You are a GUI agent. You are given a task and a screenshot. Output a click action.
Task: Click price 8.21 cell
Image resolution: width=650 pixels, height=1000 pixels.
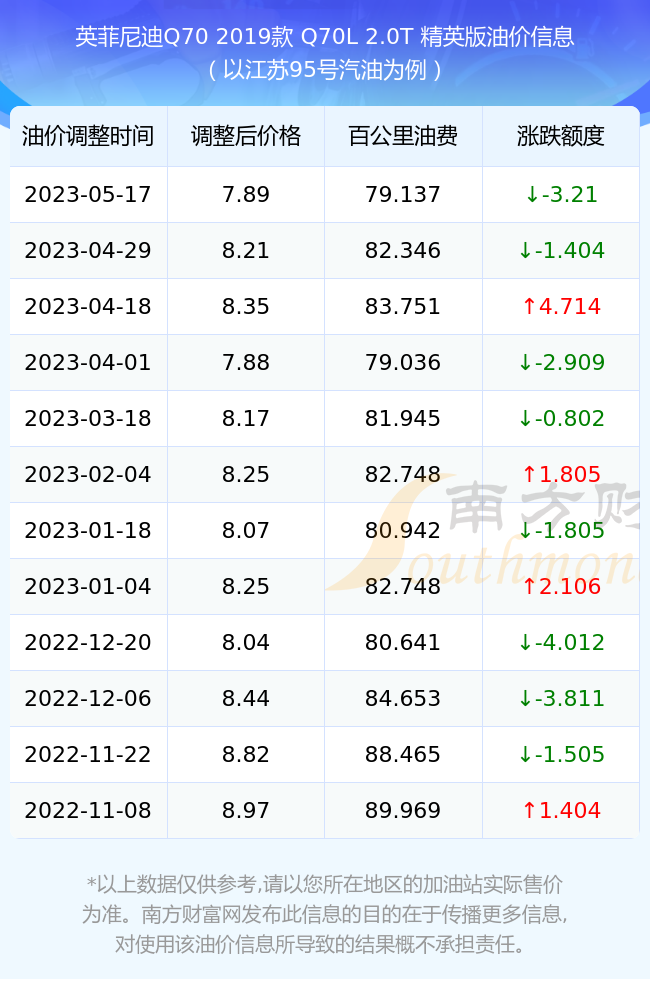pos(246,251)
